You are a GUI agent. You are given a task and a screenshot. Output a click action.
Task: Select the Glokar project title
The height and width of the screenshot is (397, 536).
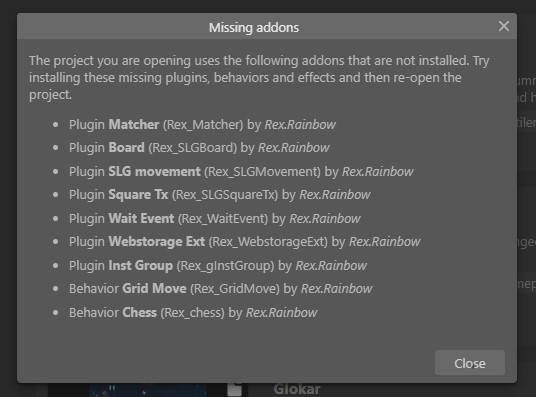click(297, 389)
